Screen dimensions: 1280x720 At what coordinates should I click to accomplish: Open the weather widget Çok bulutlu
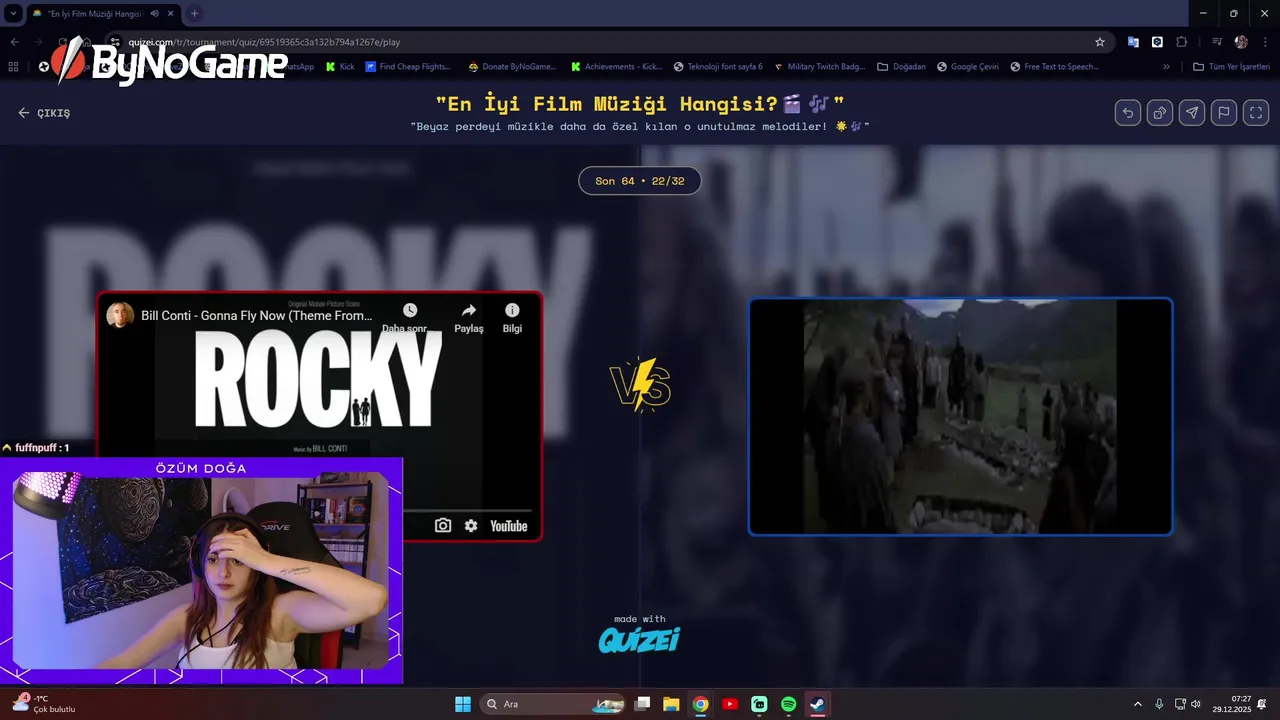45,704
